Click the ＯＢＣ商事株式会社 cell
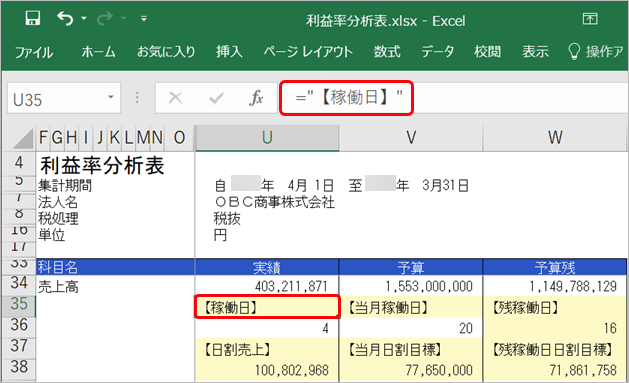The height and width of the screenshot is (383, 629). 275,202
